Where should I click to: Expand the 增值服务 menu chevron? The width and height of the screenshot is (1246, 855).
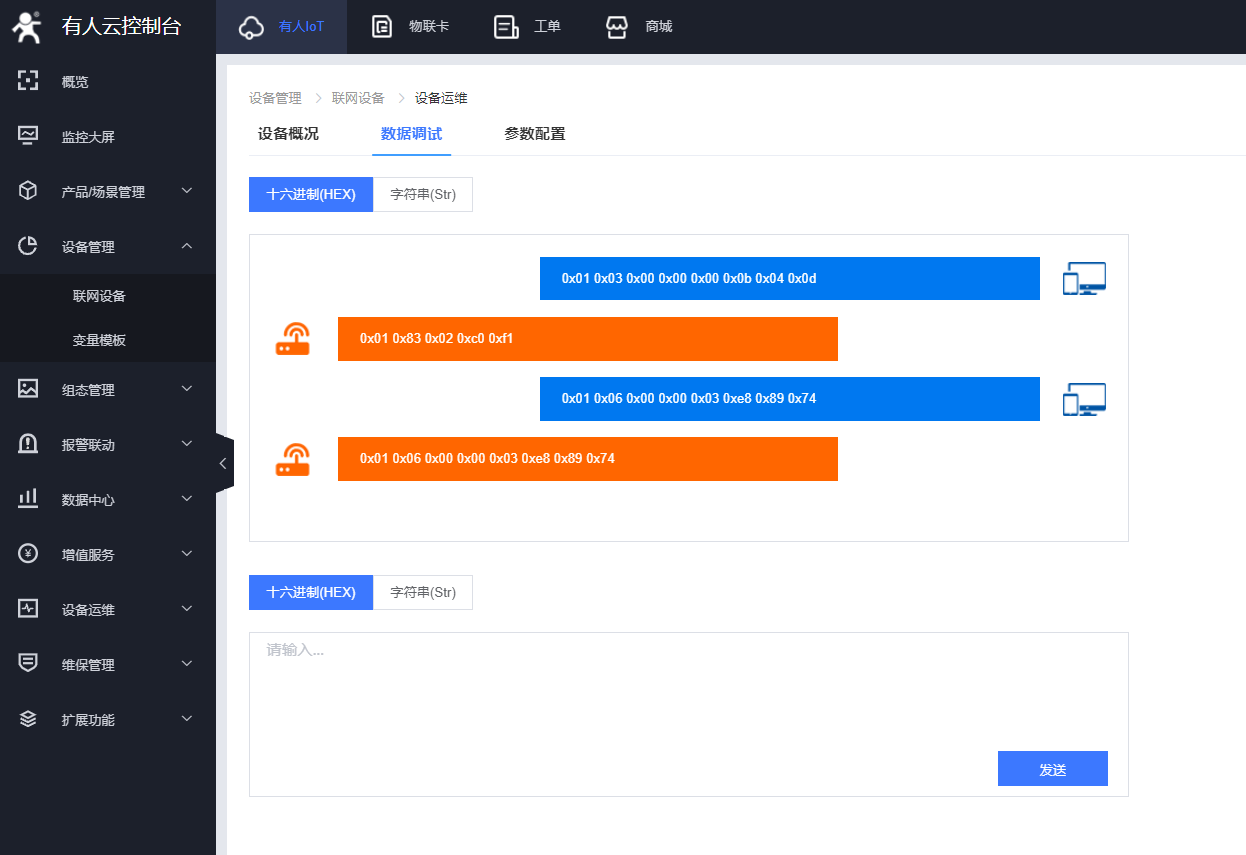coord(187,554)
